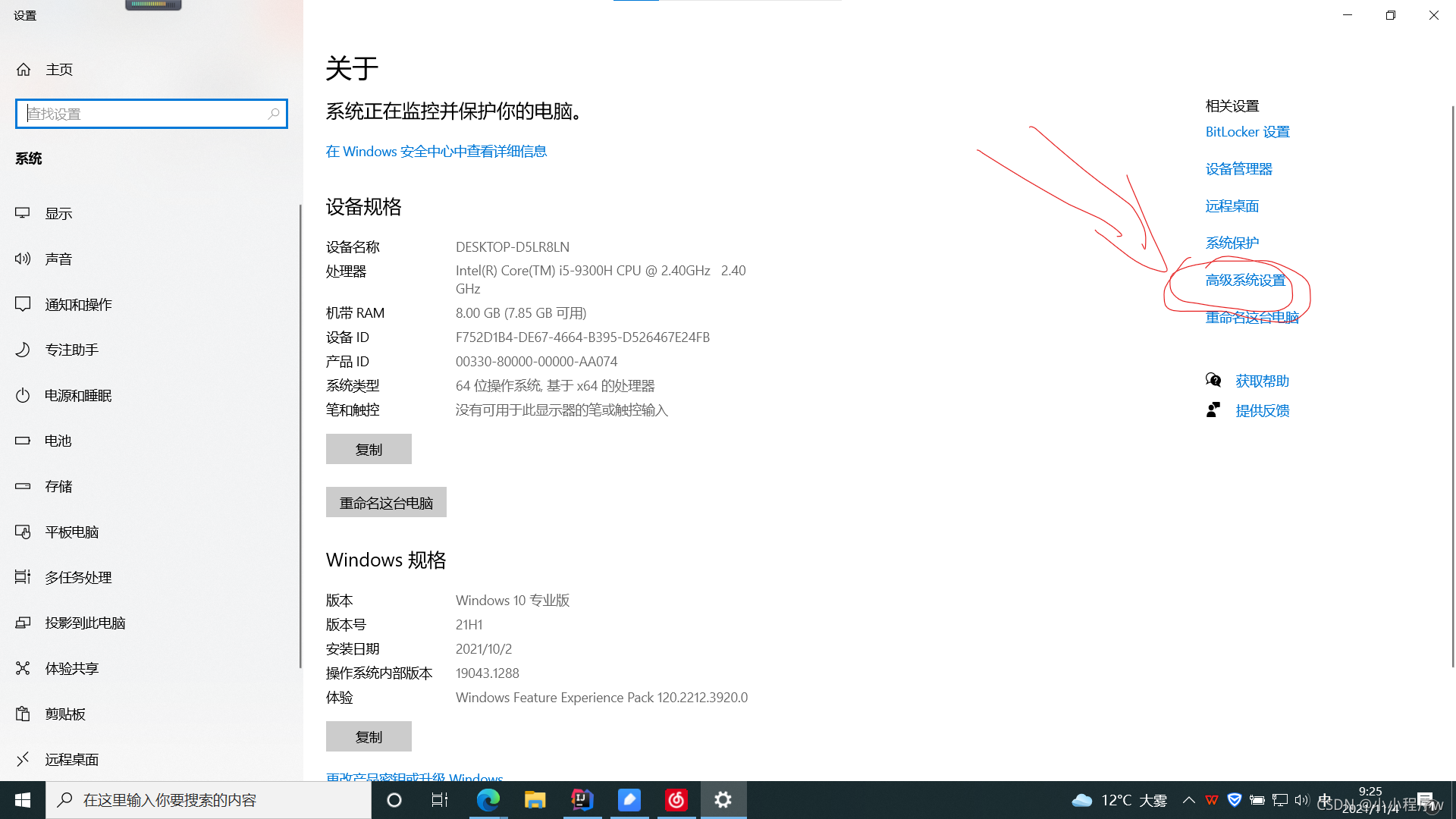Viewport: 1456px width, 819px height.
Task: Select Storage (存储) in sidebar menu
Action: [58, 487]
